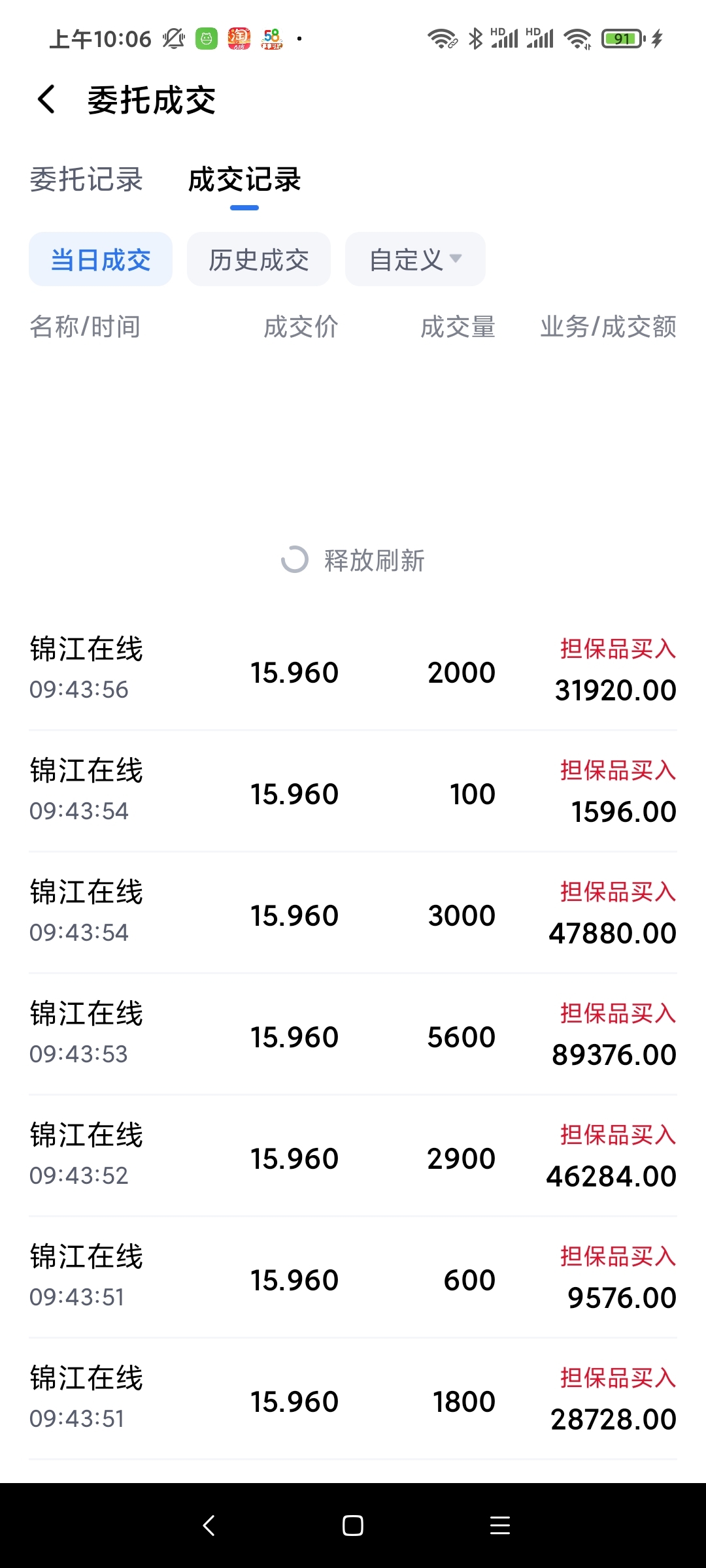Select the 历史成交 filter
Image resolution: width=706 pixels, height=1568 pixels.
259,259
